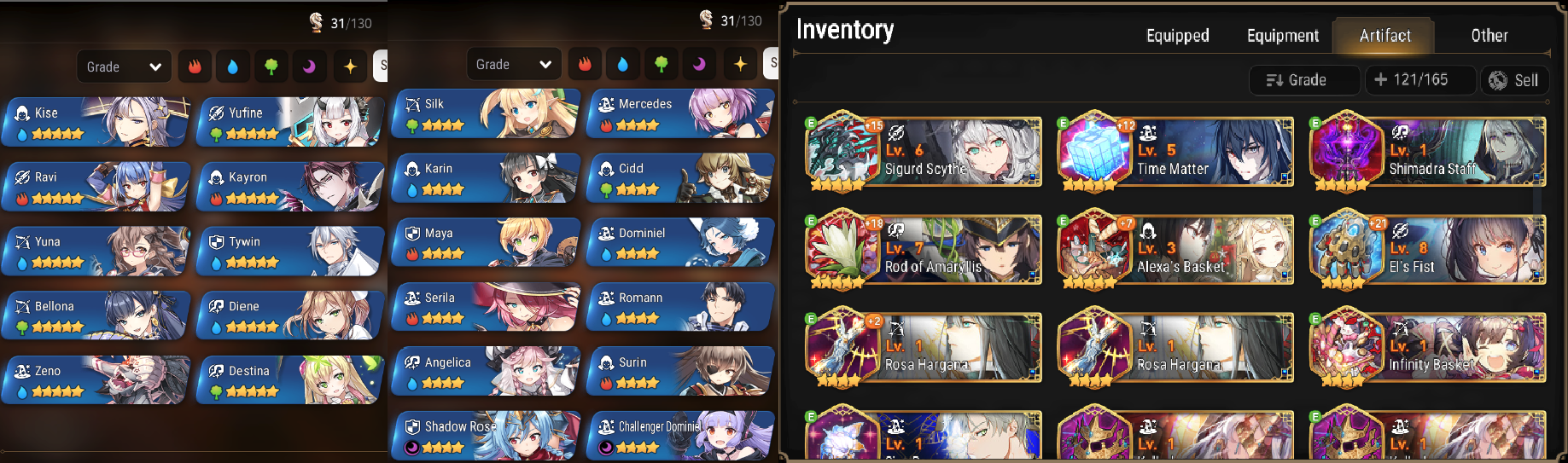Select the dark moon element filter icon in middle panel
The width and height of the screenshot is (1568, 463).
click(x=699, y=64)
